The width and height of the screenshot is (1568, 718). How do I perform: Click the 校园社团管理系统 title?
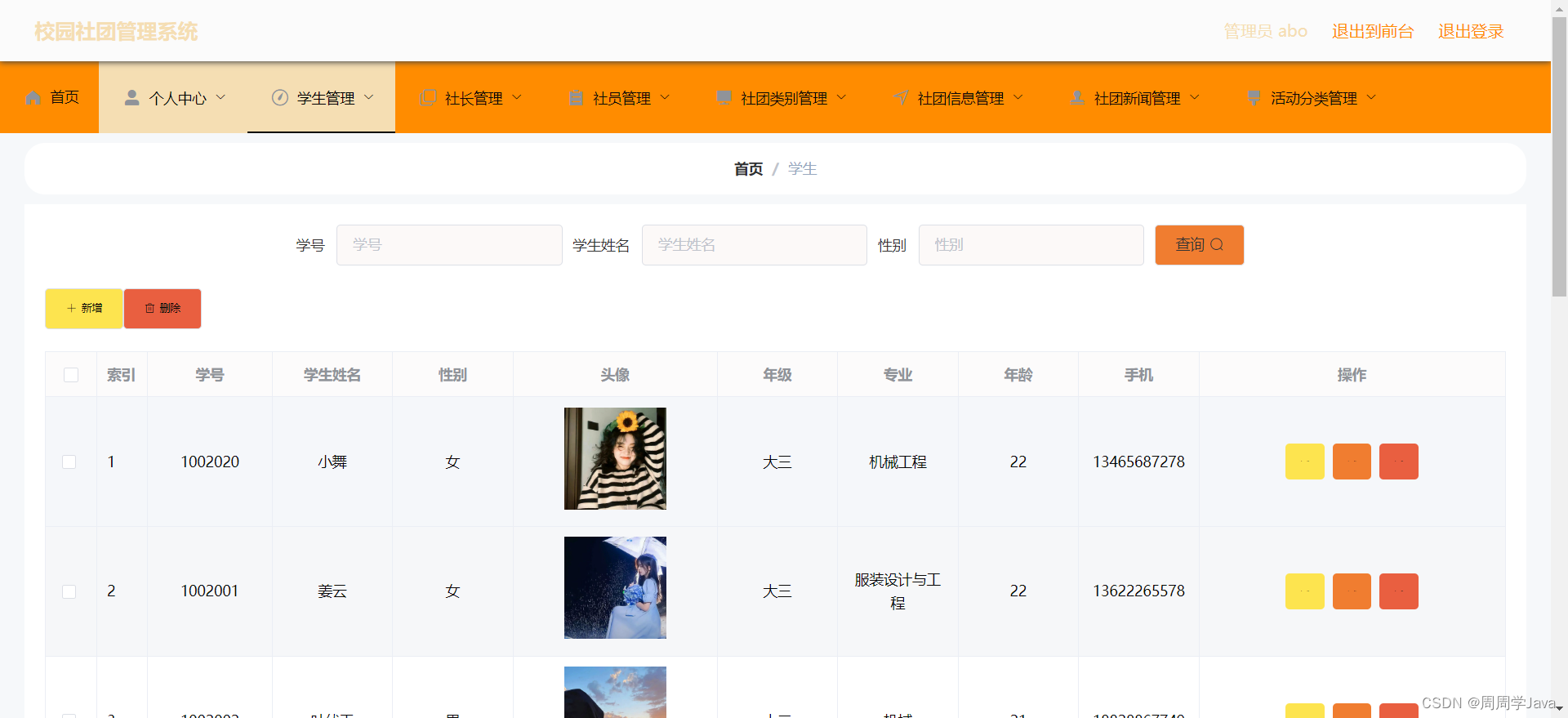[x=116, y=31]
